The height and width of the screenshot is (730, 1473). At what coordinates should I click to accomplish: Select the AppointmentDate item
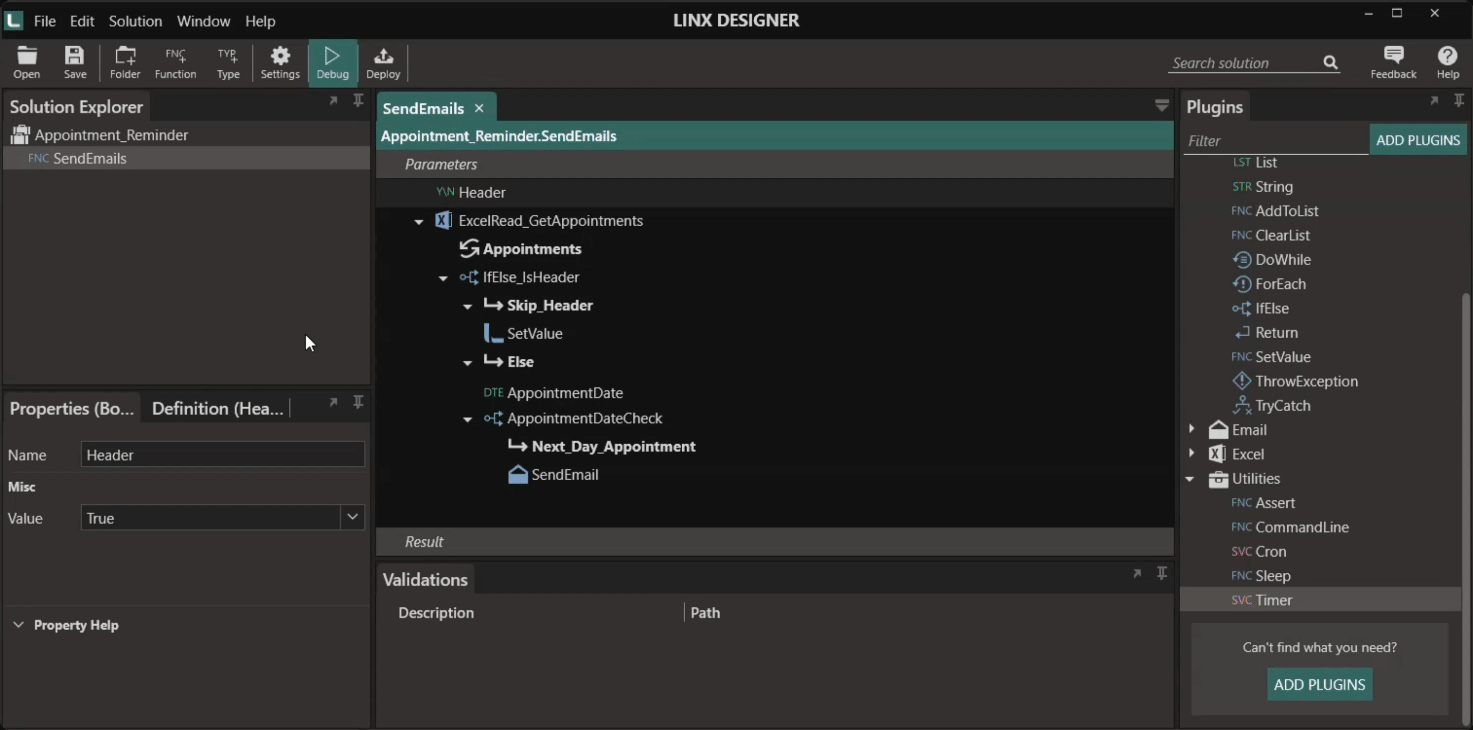click(x=553, y=393)
